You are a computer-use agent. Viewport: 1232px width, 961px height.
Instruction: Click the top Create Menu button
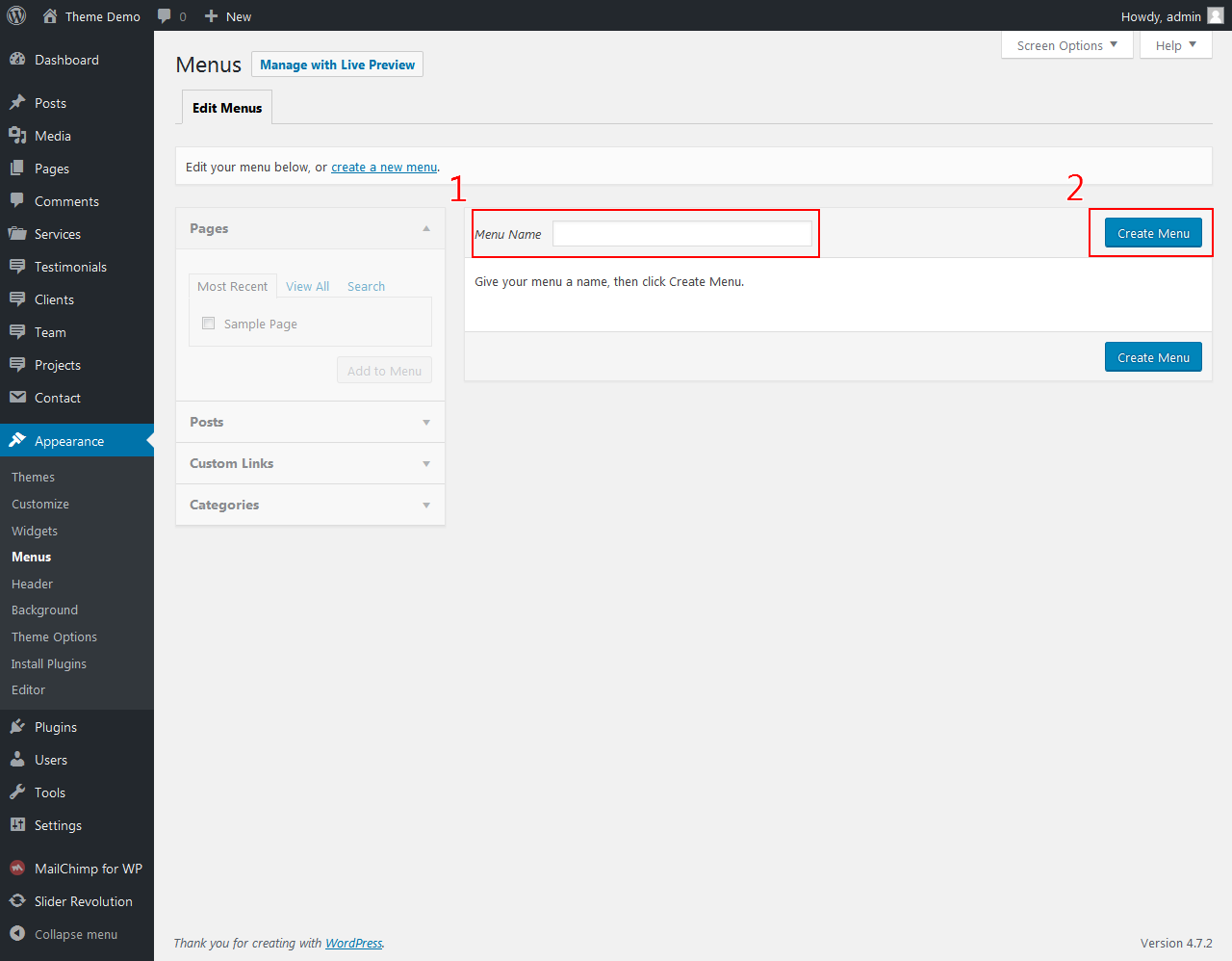1153,233
